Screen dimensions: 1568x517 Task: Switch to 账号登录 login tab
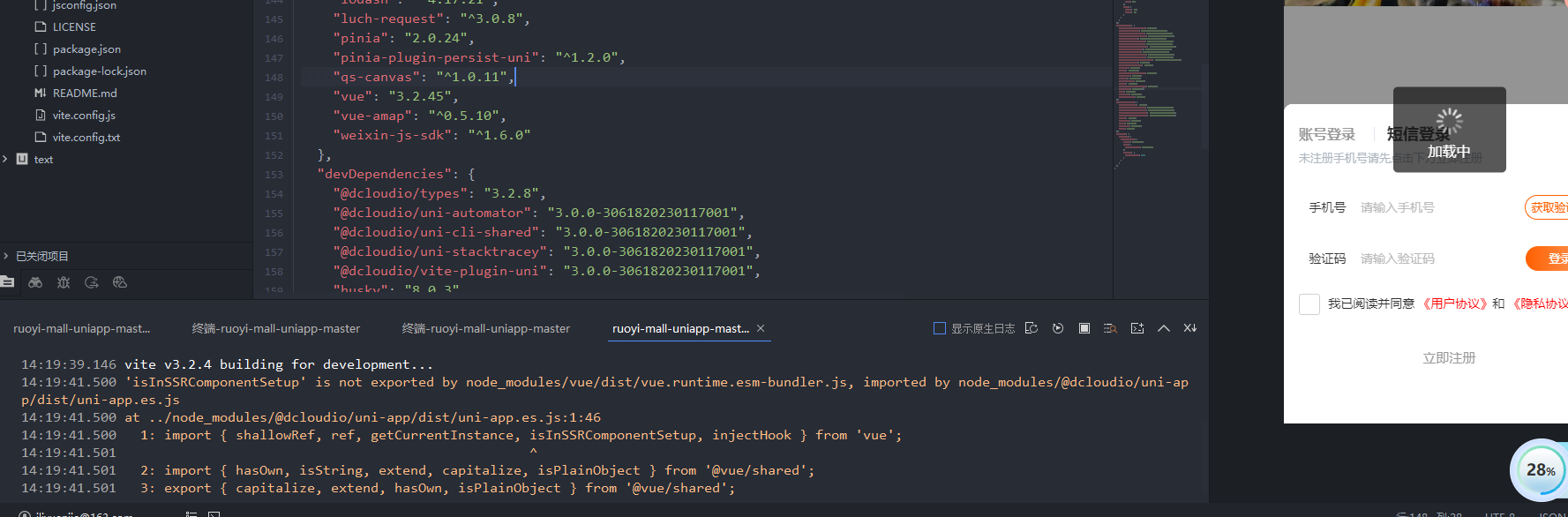pyautogui.click(x=1326, y=134)
